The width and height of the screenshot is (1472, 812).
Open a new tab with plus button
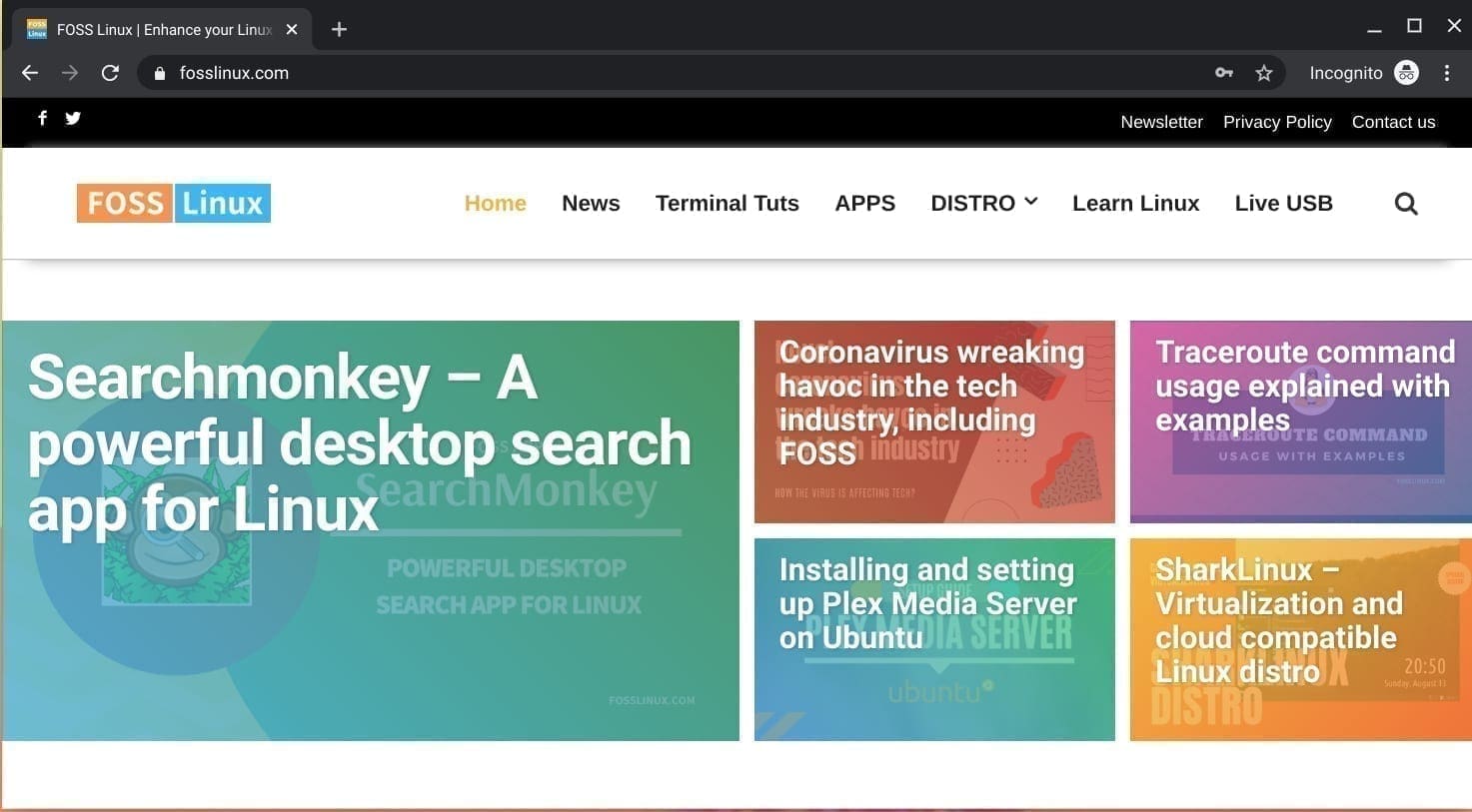click(x=339, y=30)
